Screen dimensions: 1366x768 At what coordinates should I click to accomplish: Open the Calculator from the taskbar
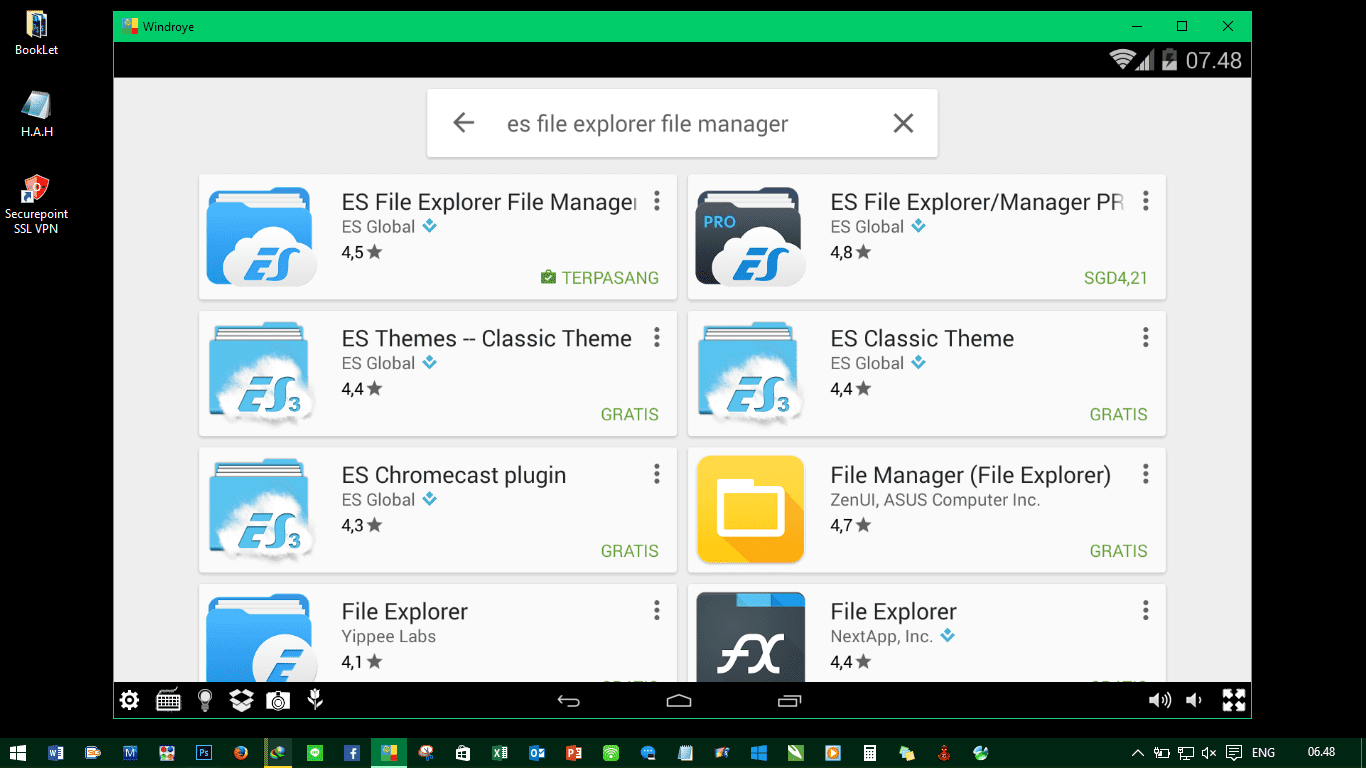[x=870, y=752]
